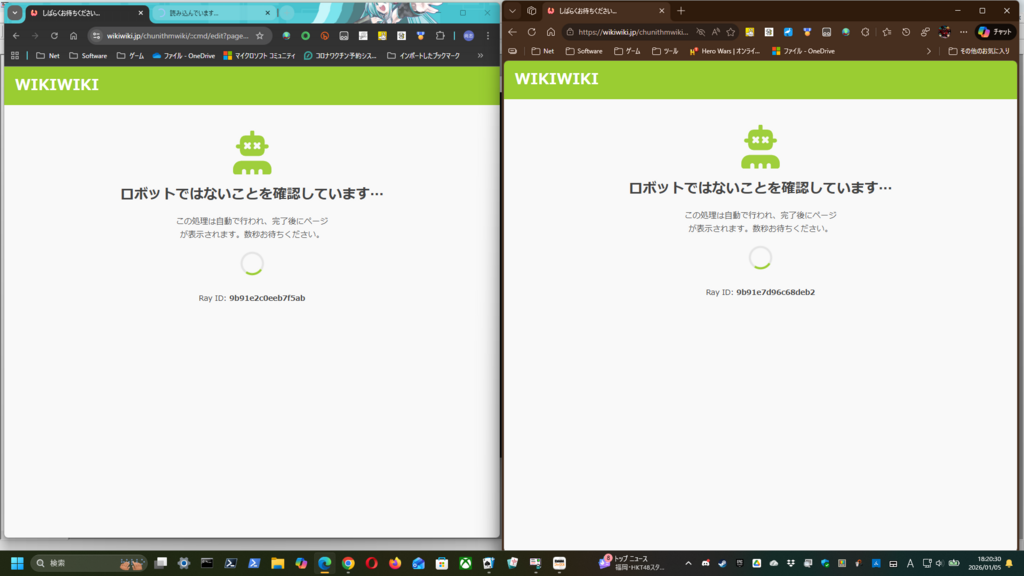The width and height of the screenshot is (1024, 576).
Task: Click the WIKIWIKI logo in Chrome page
Action: click(x=57, y=85)
